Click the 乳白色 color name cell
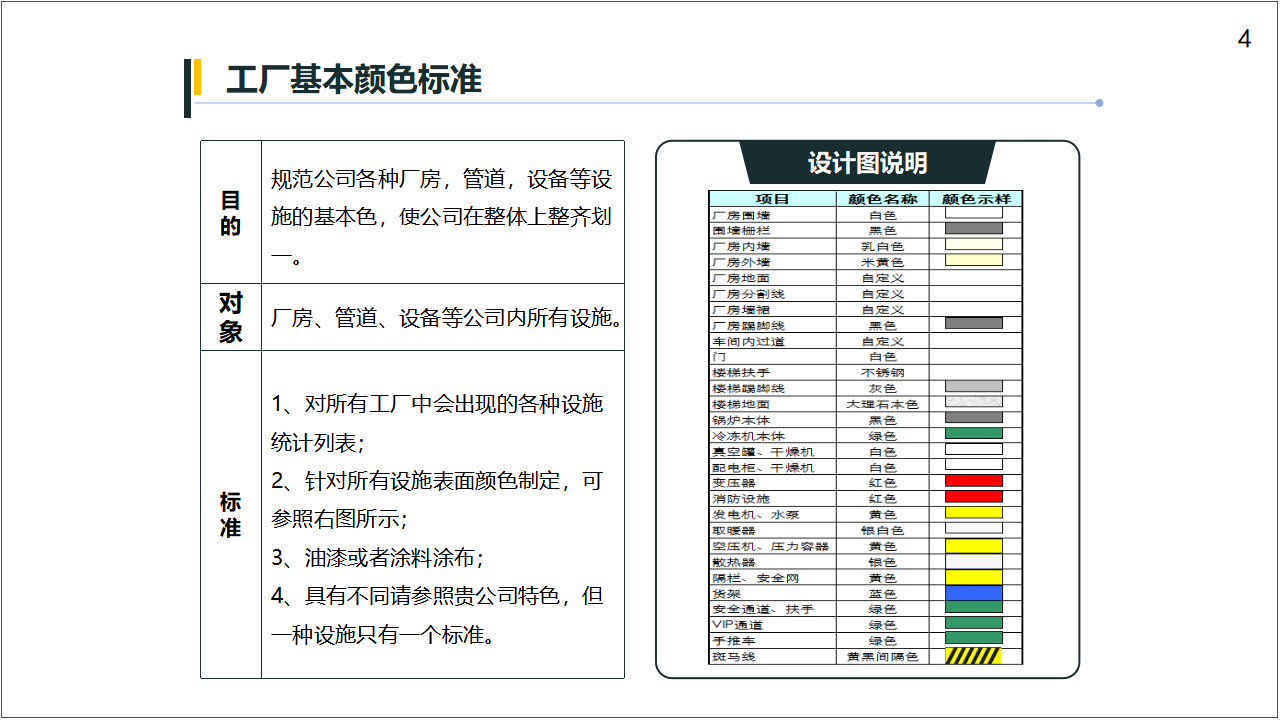Viewport: 1280px width, 720px height. (x=882, y=246)
